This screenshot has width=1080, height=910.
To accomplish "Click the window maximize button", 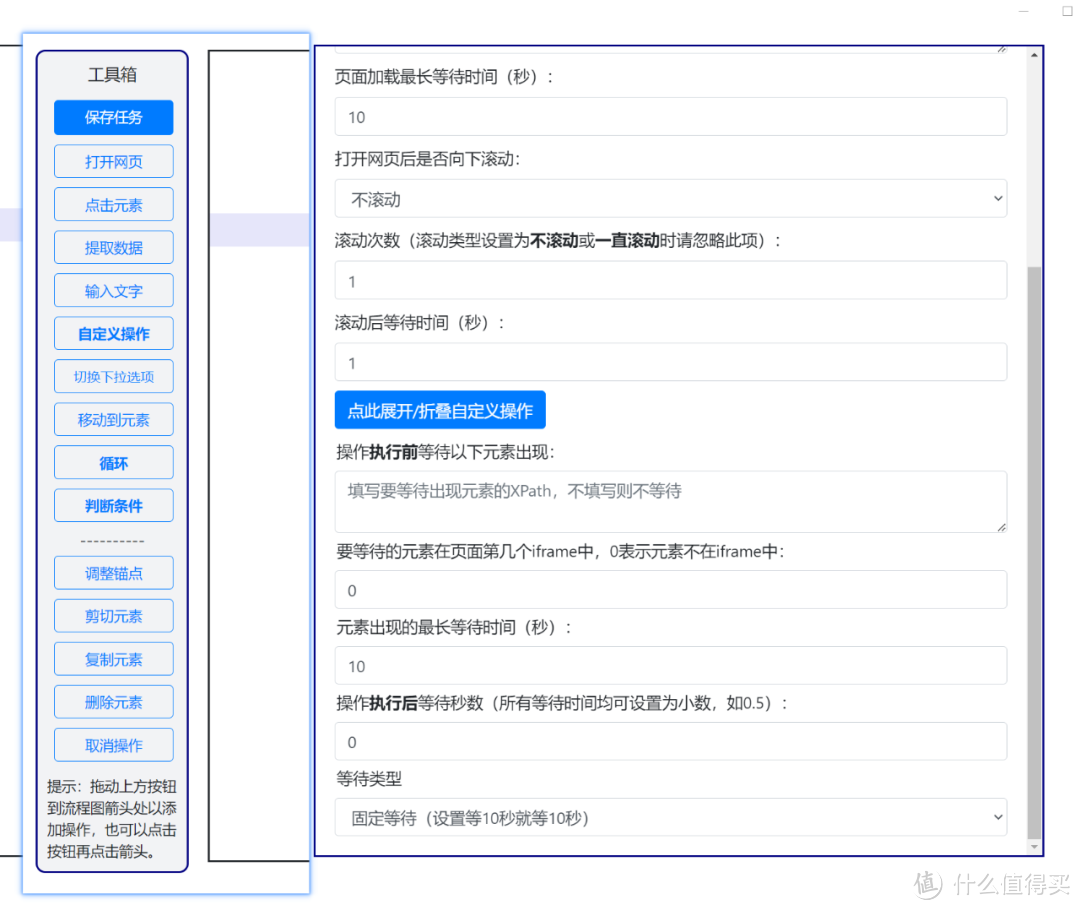I will click(1067, 10).
